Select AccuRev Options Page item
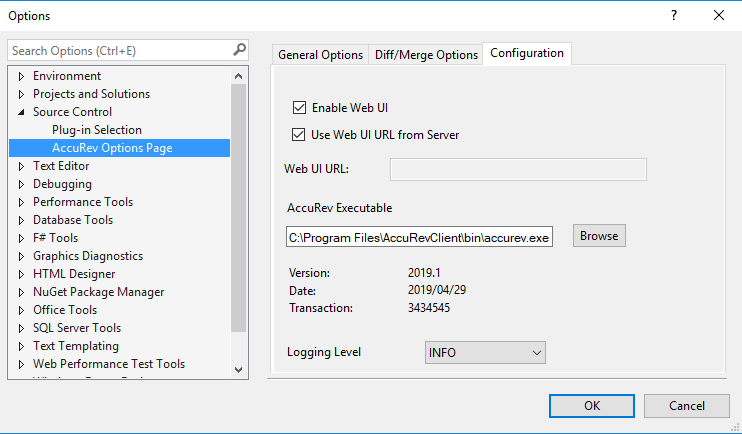The image size is (742, 434). tap(112, 148)
